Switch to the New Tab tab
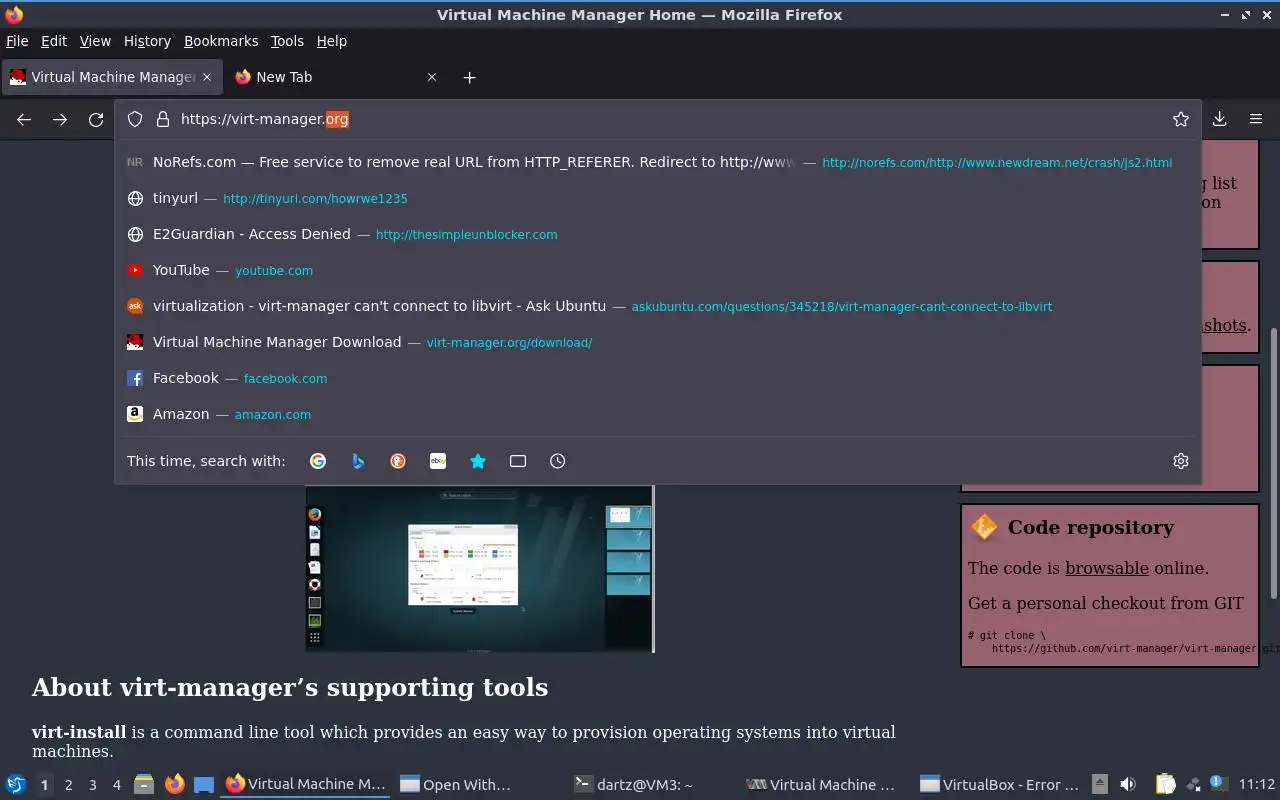The height and width of the screenshot is (800, 1280). (338, 77)
